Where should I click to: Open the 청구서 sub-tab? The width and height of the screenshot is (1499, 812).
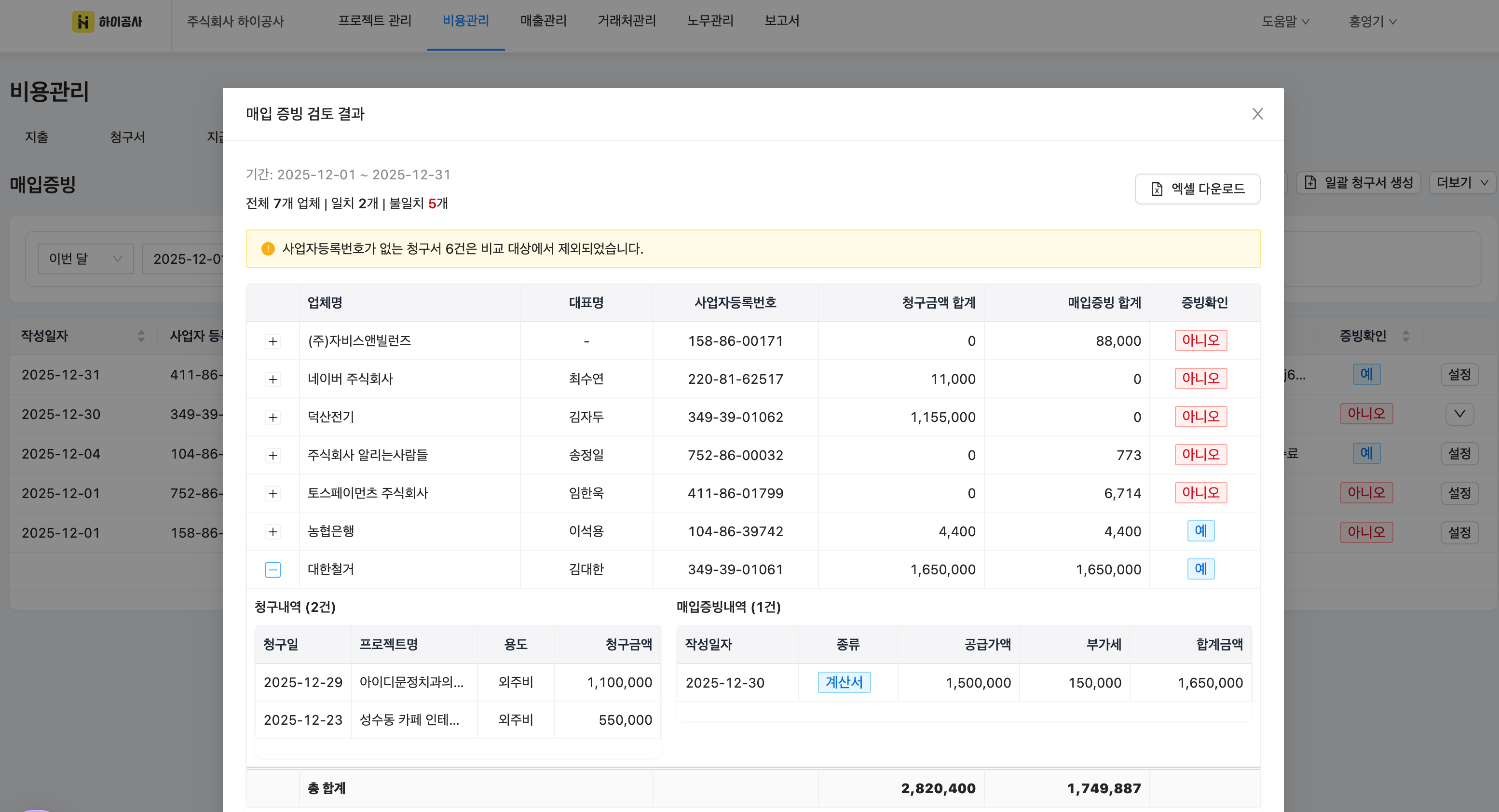point(127,137)
